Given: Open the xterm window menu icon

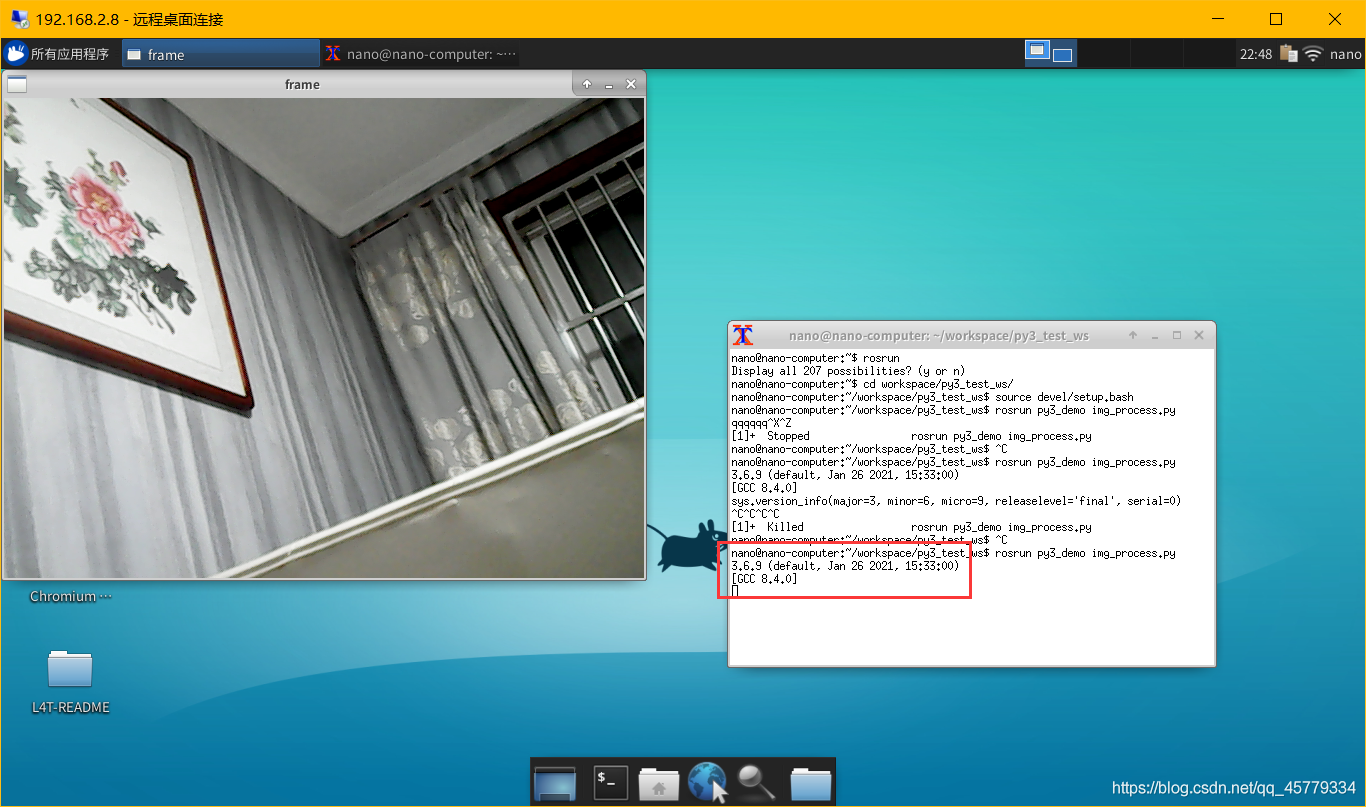Looking at the screenshot, I should coord(742,335).
